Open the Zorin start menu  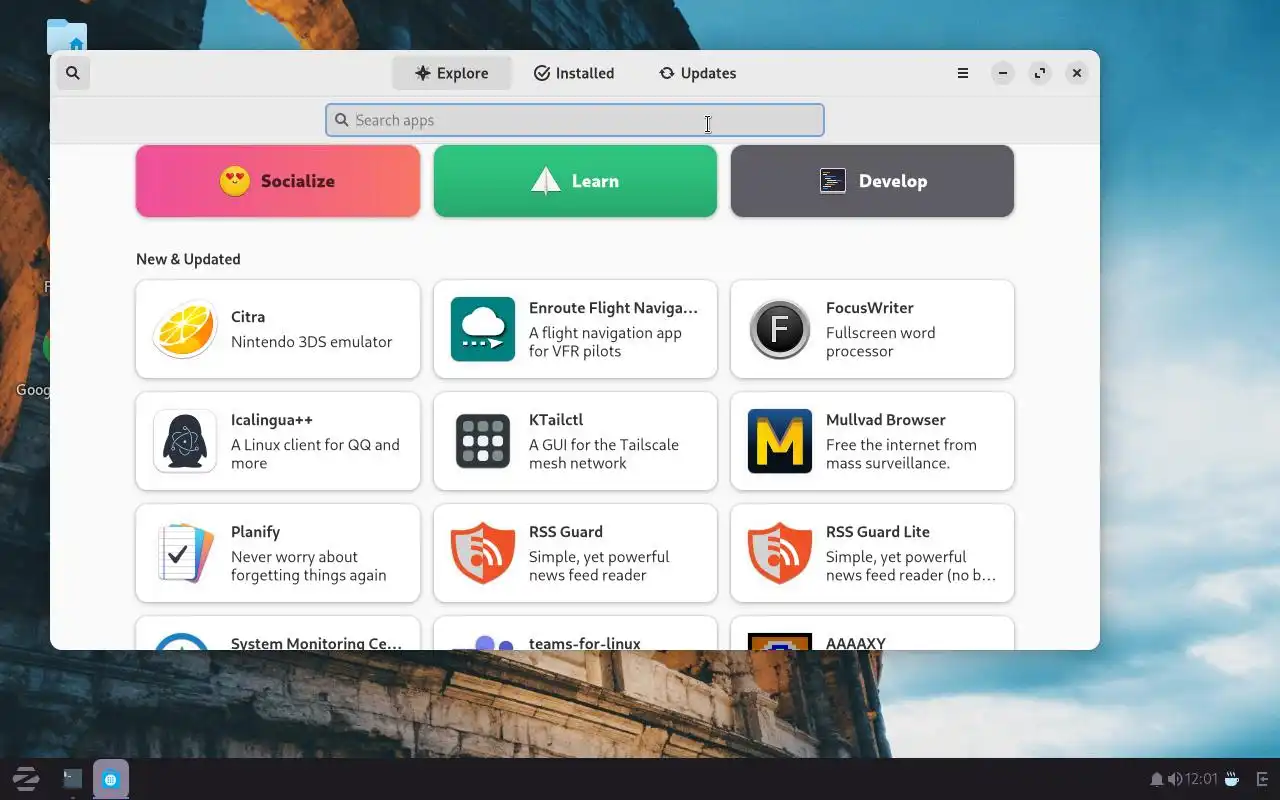(x=25, y=779)
